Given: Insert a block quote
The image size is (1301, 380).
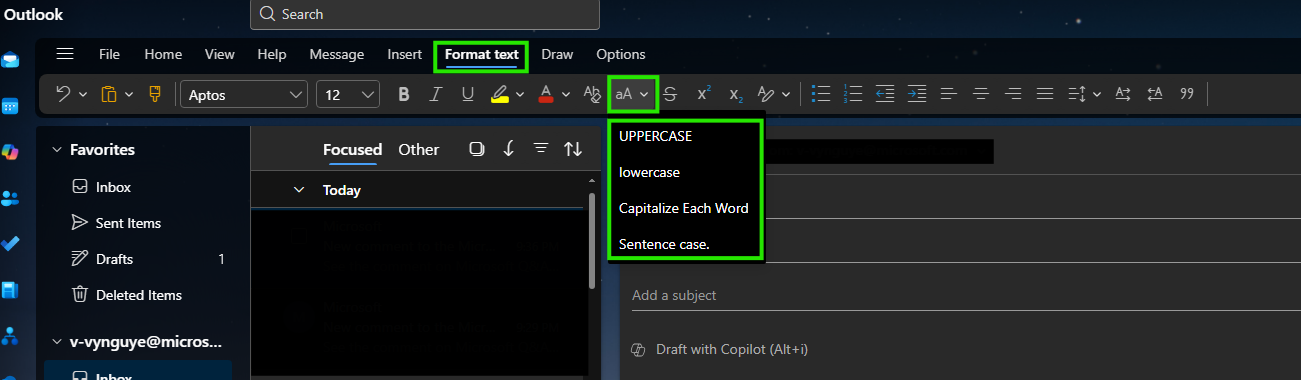Looking at the screenshot, I should click(x=1187, y=94).
